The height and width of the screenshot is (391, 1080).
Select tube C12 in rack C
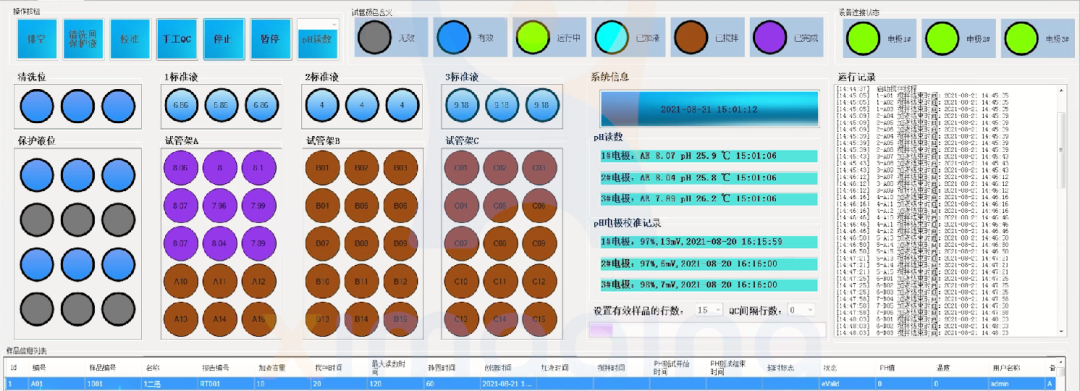(x=539, y=282)
